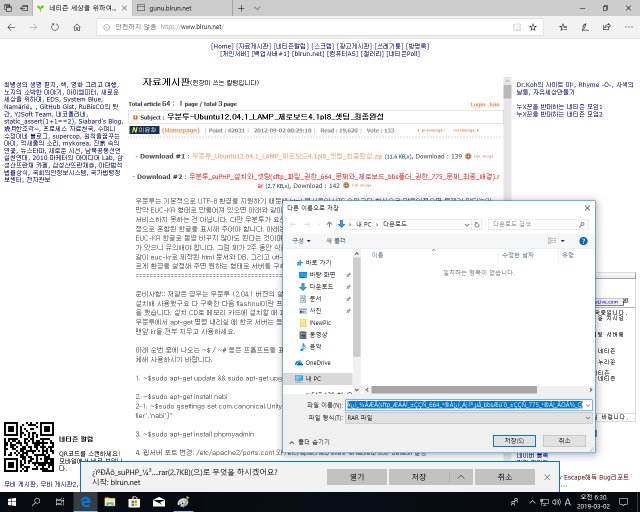640x512 pixels.
Task: Click Open in the download notification bar
Action: [357, 477]
